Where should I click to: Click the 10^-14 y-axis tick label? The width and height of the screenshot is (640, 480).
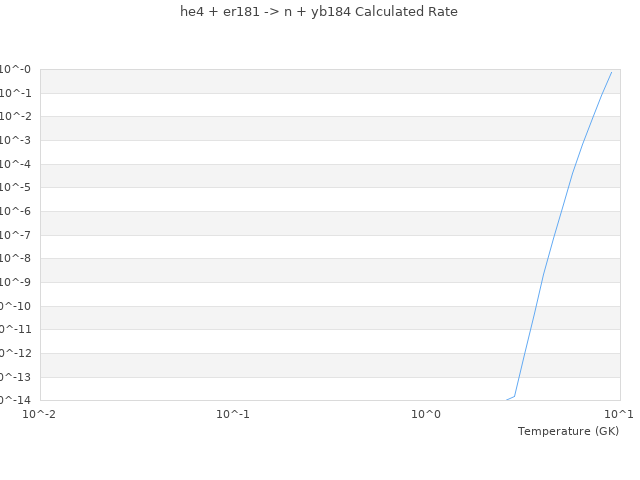[x=15, y=400]
